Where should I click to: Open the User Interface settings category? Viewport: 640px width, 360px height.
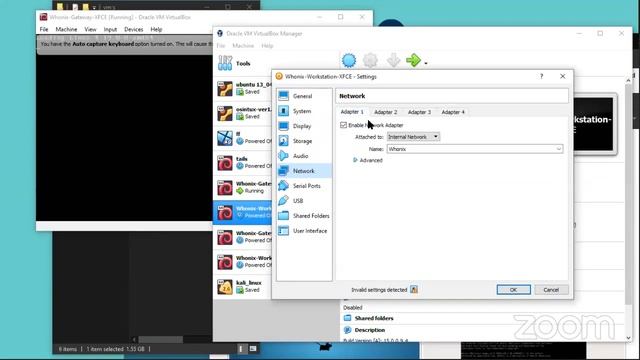[304, 231]
